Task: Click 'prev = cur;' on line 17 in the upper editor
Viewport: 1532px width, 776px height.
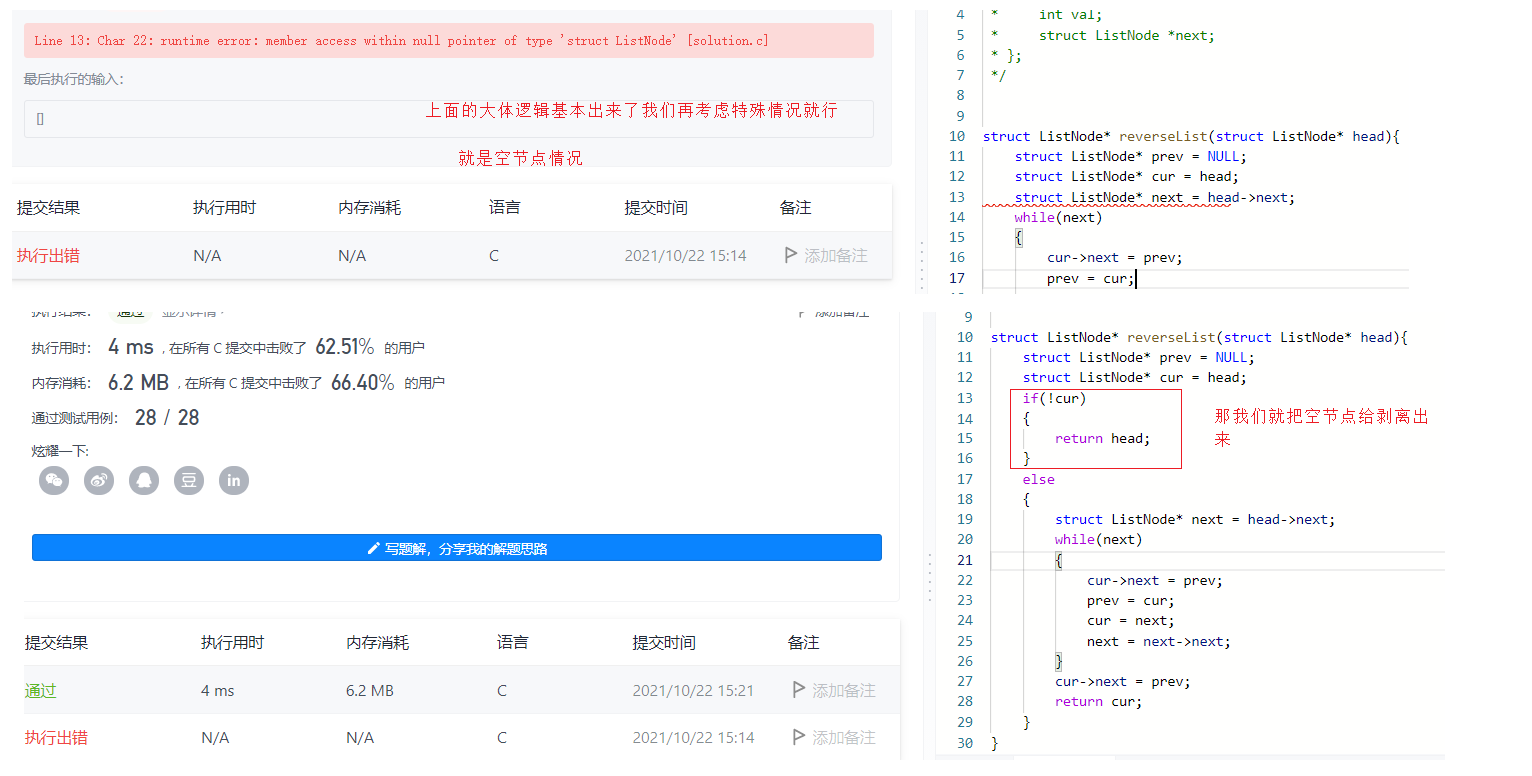Action: point(1091,278)
